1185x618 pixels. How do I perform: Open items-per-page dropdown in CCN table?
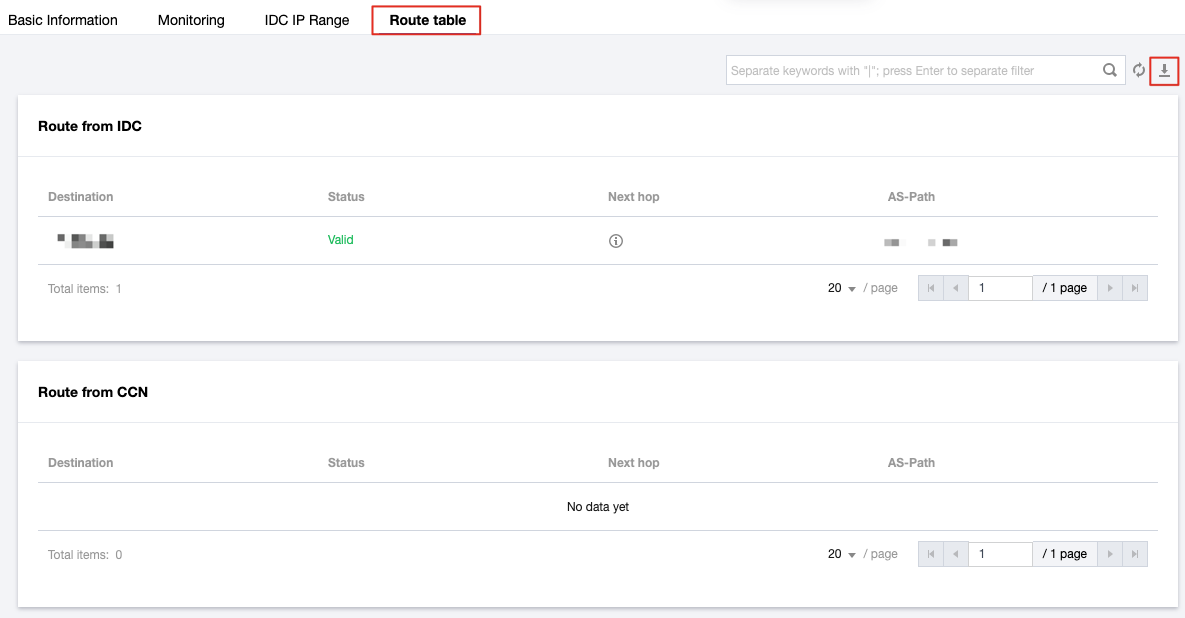click(x=842, y=554)
